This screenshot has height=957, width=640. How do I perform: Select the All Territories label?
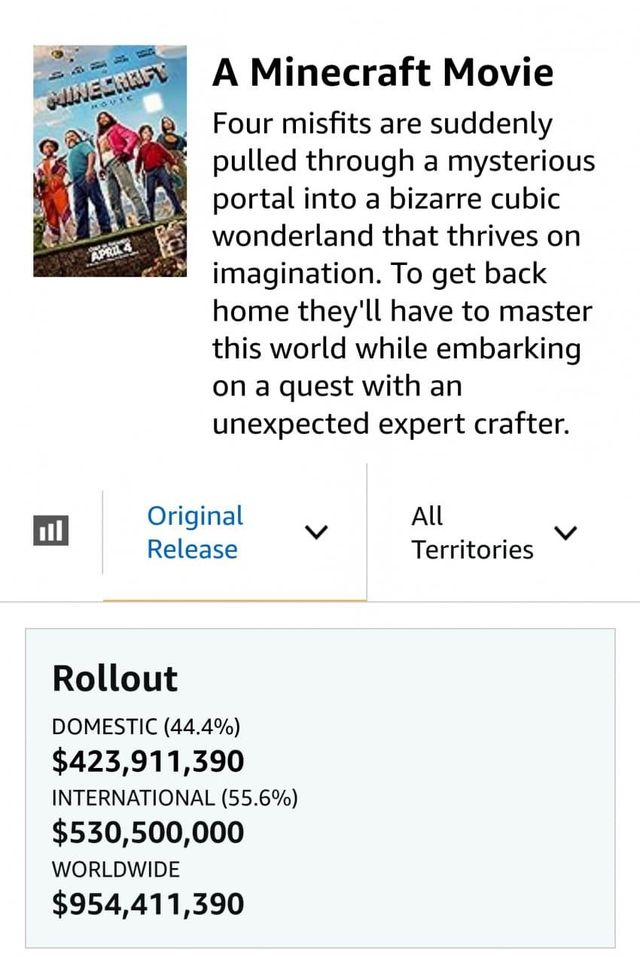(471, 532)
